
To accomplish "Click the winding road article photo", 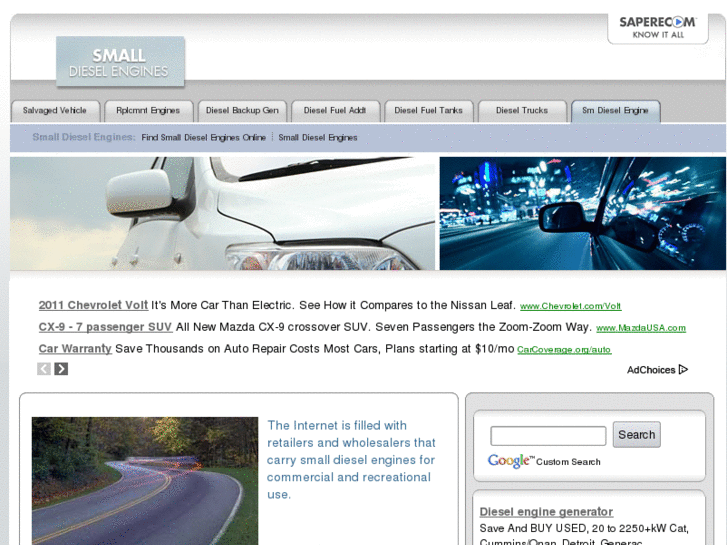I will pos(145,481).
